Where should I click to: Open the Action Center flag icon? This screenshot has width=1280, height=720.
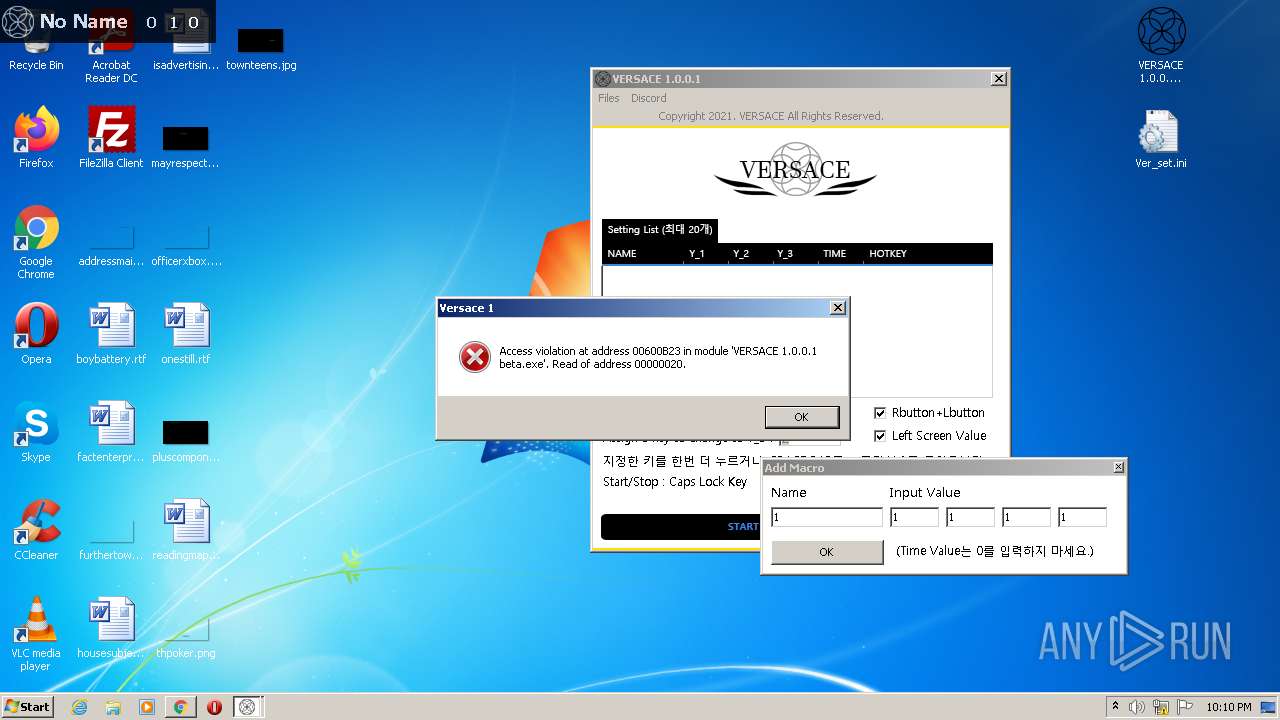[x=1185, y=707]
